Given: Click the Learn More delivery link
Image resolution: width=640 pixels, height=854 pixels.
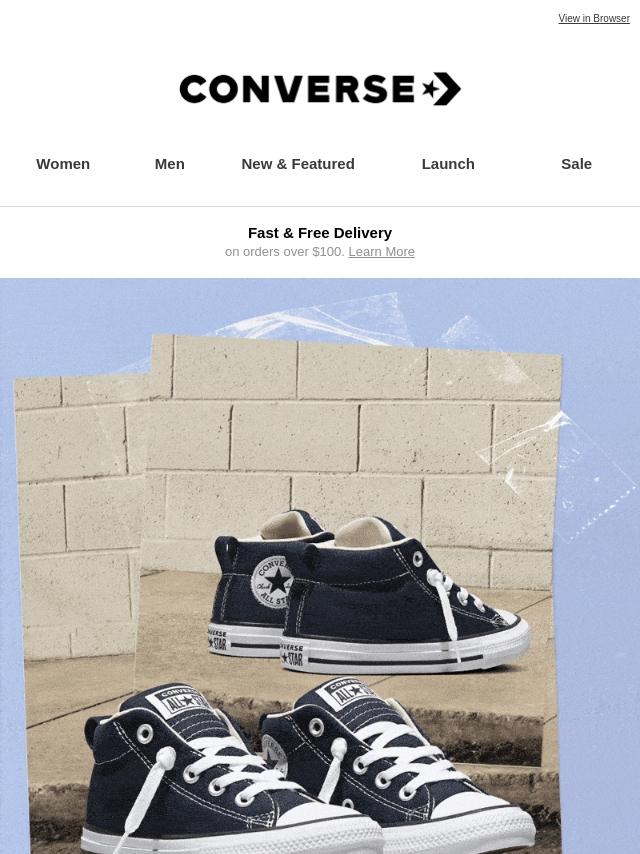Looking at the screenshot, I should pos(381,252).
